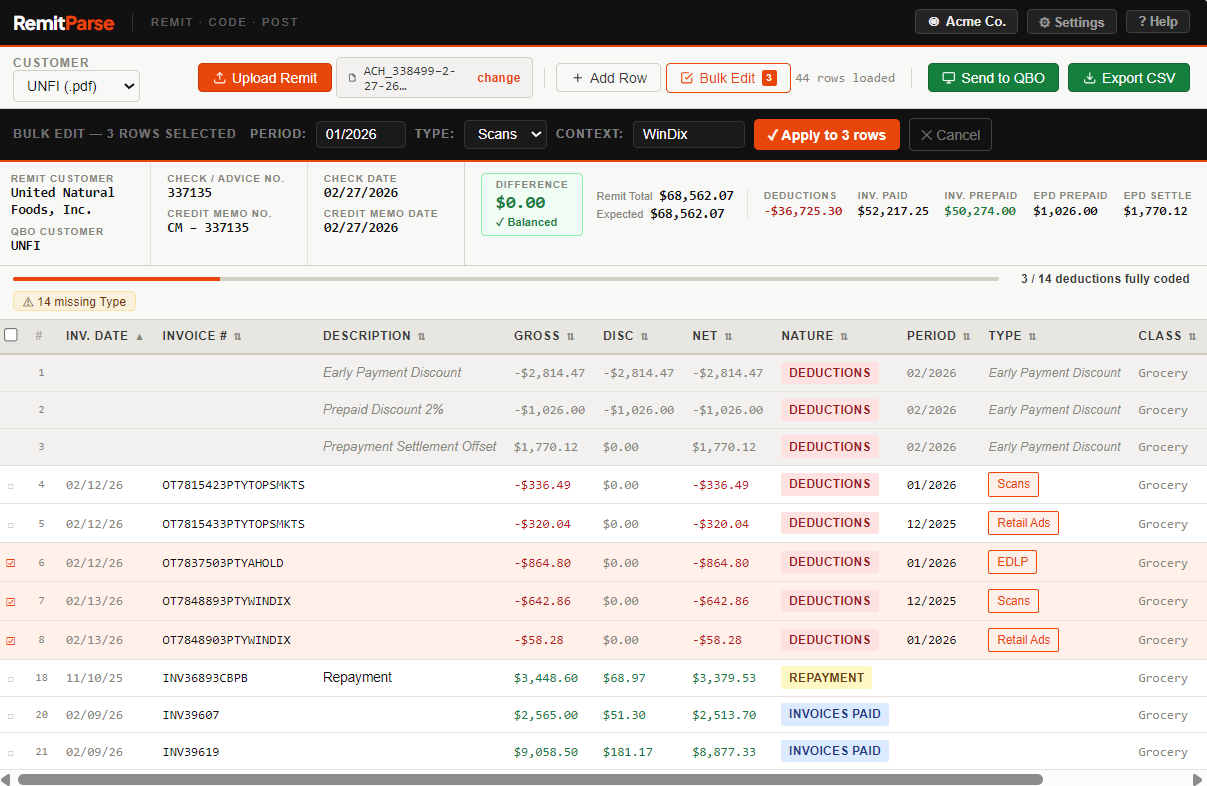
Task: Sort by the PERIOD column
Action: 938,336
